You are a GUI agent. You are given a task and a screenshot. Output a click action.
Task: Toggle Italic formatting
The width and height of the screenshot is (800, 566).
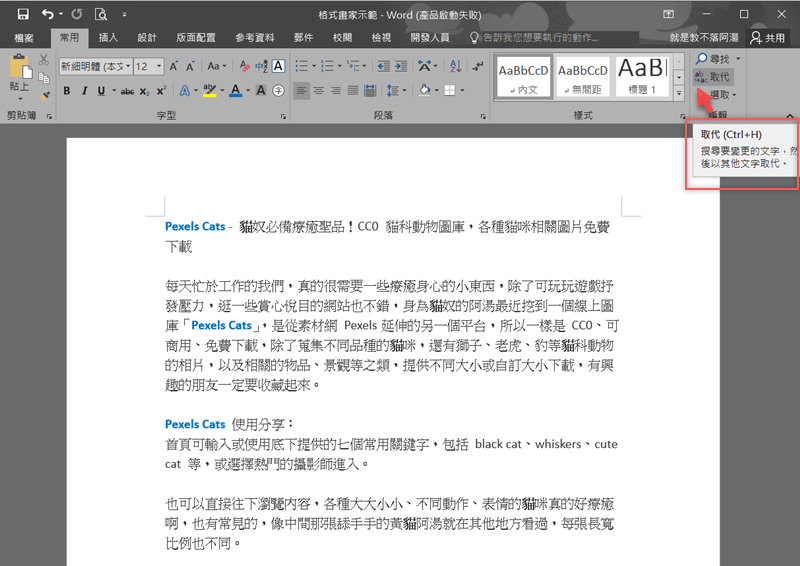click(84, 91)
